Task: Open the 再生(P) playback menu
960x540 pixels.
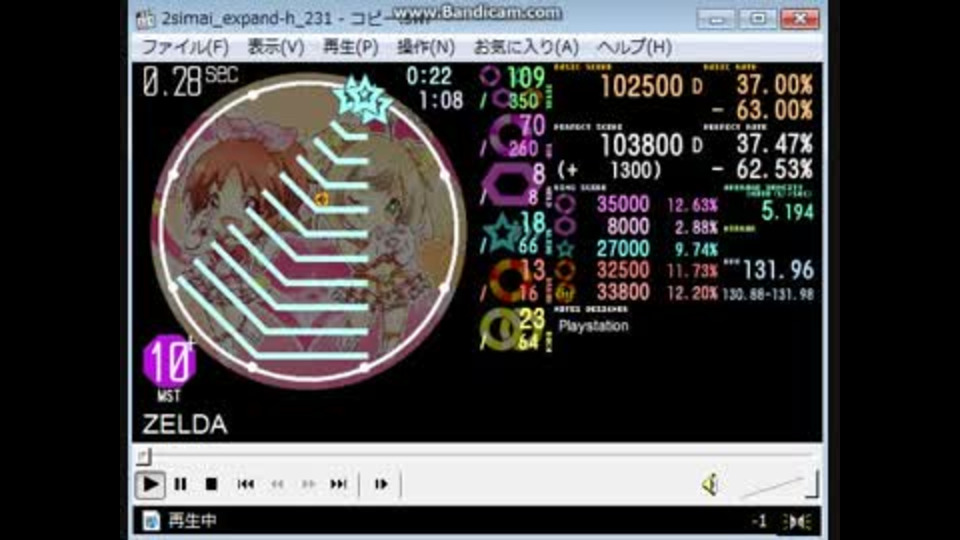Action: coord(350,47)
